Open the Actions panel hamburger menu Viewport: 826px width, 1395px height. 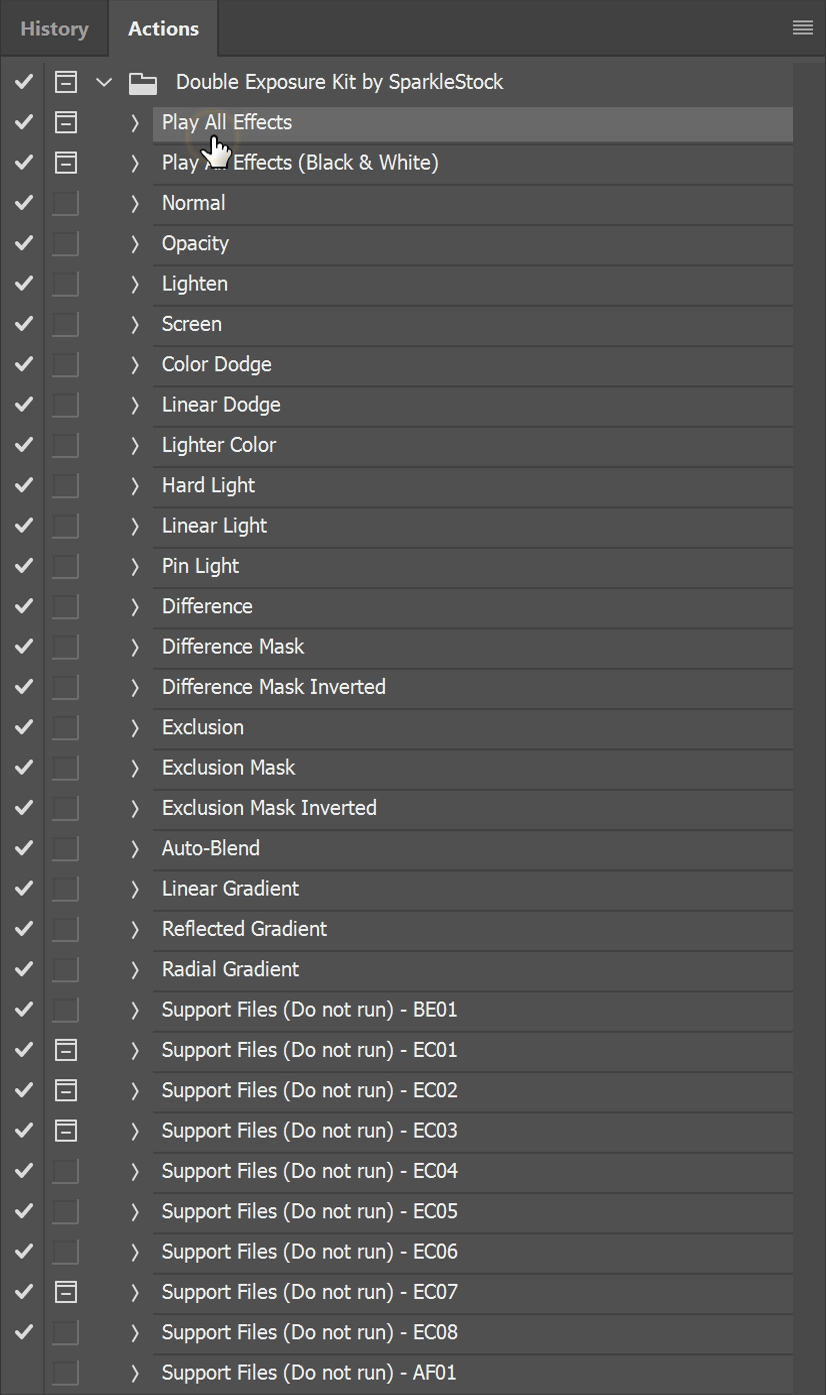pos(802,28)
